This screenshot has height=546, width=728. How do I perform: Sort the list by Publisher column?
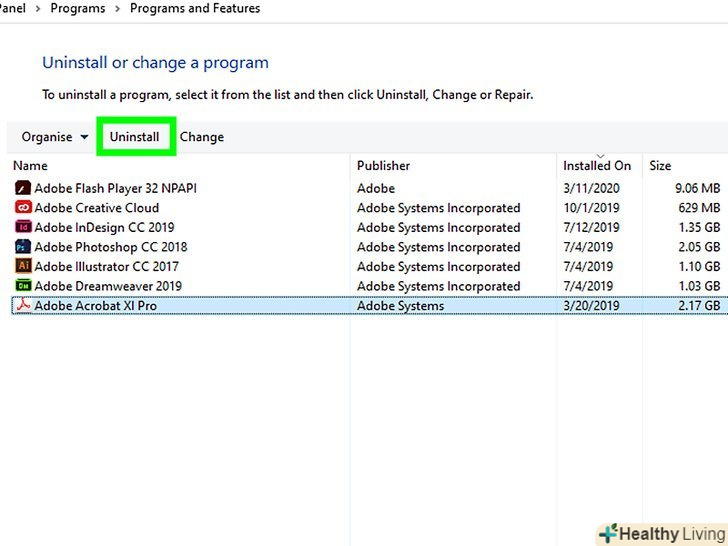tap(384, 166)
